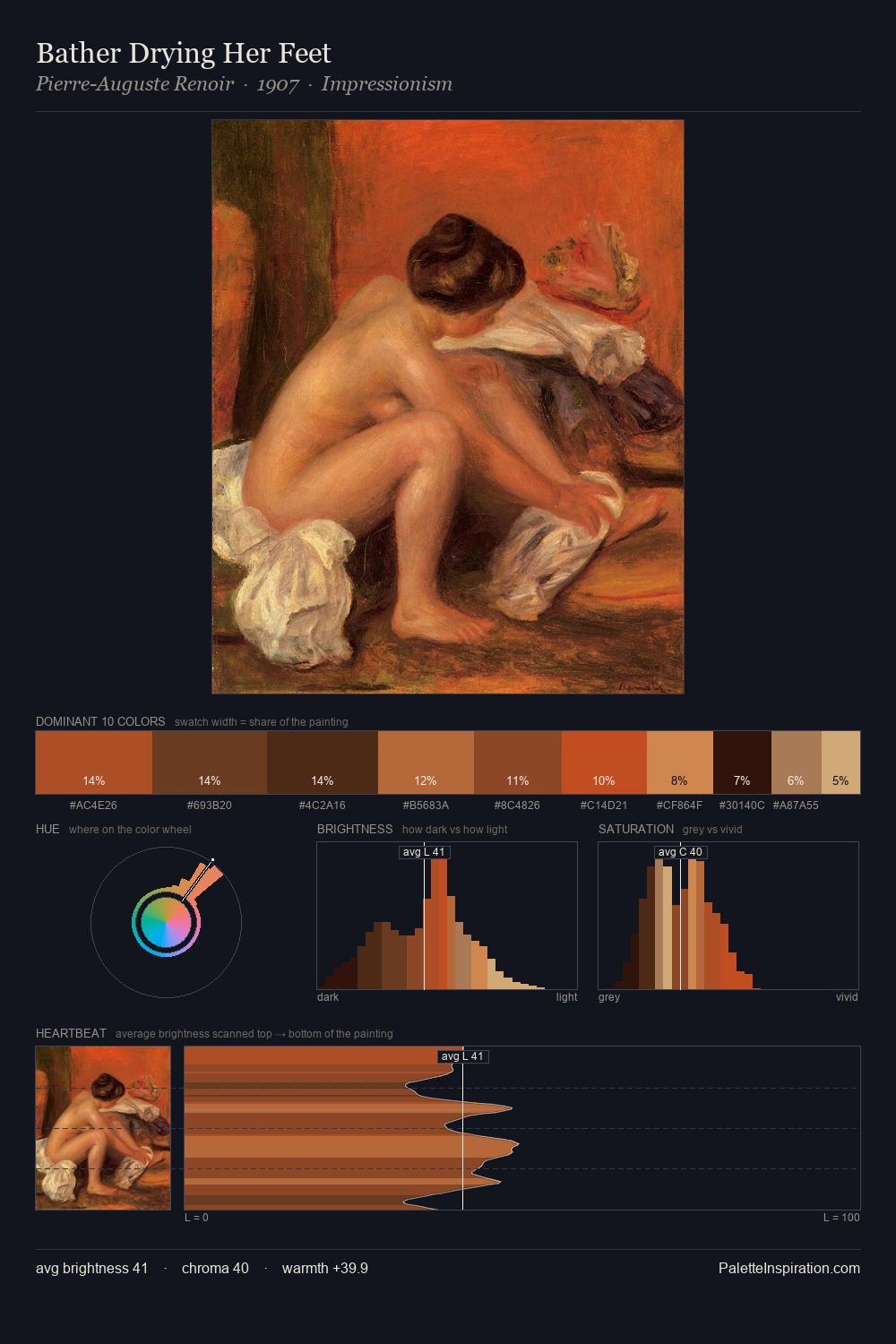Pick the #4C2A16 dark swatch

[323, 762]
